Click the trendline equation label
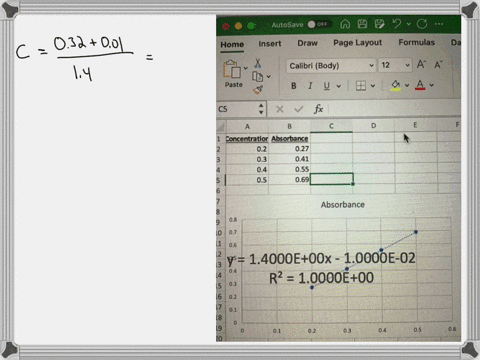This screenshot has height=360, width=480. pos(322,259)
